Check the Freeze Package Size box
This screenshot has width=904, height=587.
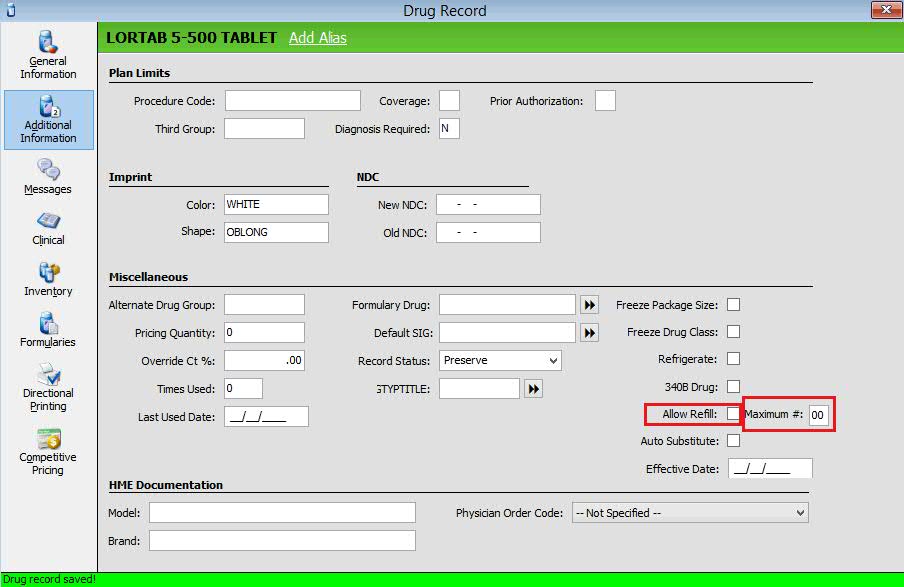coord(733,304)
